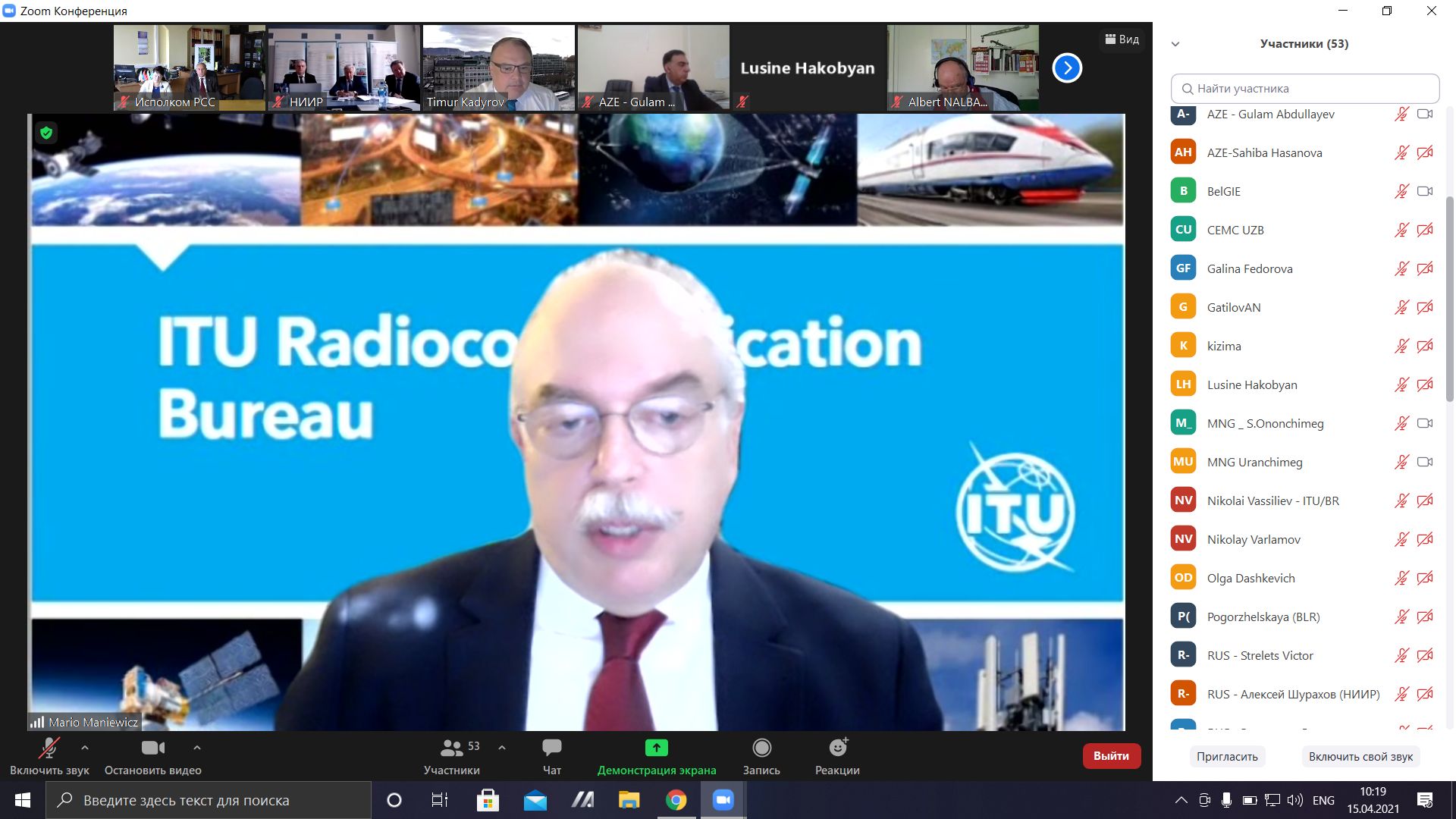
Task: Click the Windows taskbar search box
Action: pyautogui.click(x=209, y=800)
